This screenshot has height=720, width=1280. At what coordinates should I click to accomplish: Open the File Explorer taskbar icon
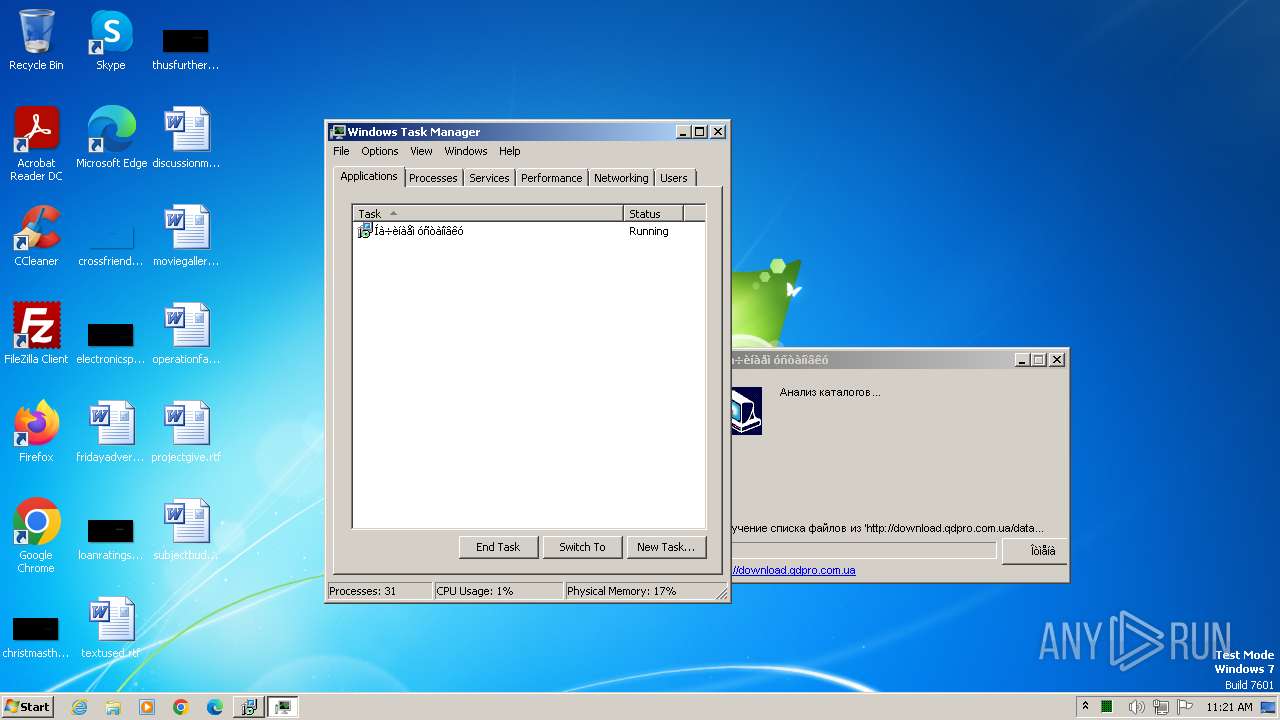tap(113, 707)
